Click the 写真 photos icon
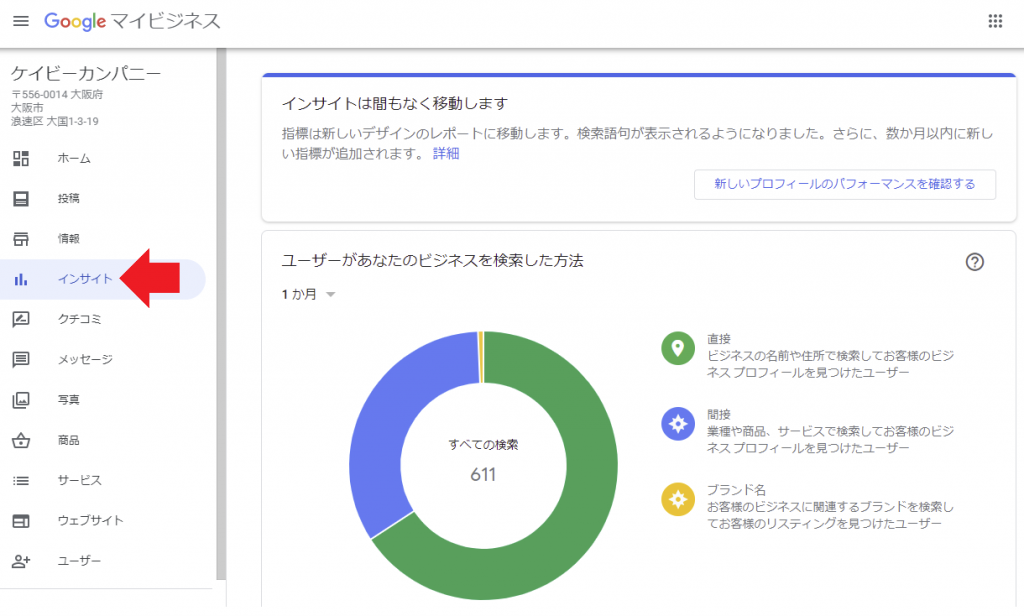The image size is (1024, 616). pyautogui.click(x=21, y=400)
